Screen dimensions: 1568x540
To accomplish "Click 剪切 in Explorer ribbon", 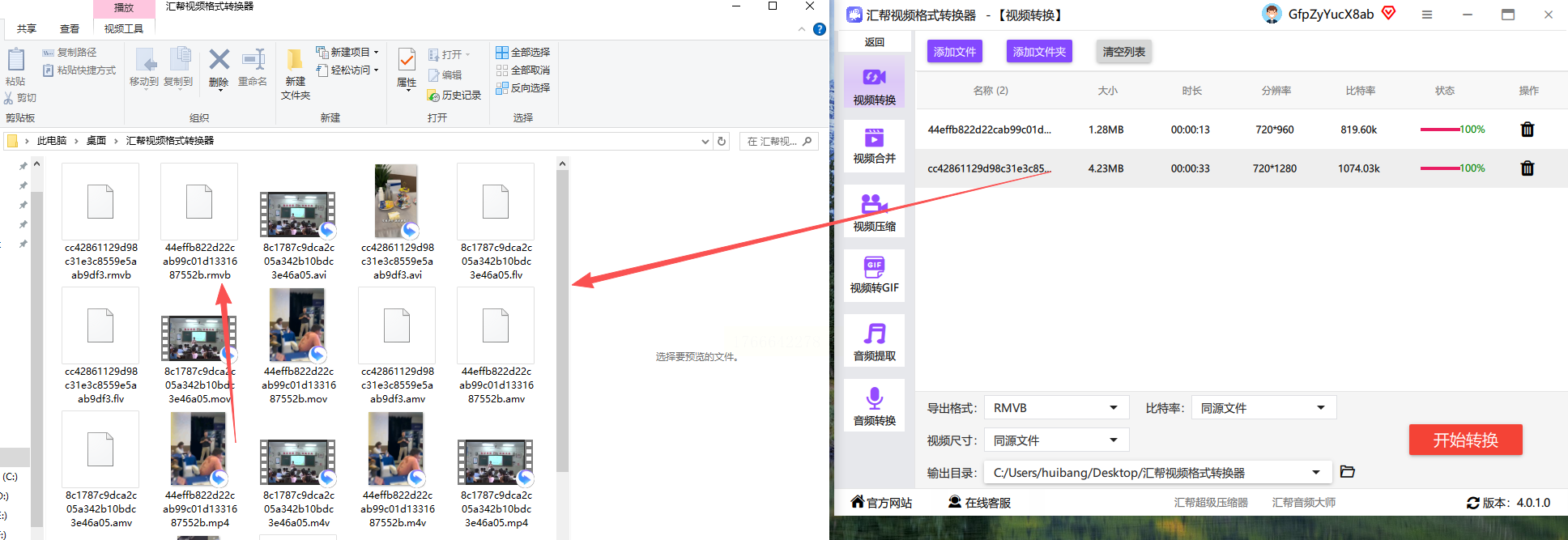I will click(x=20, y=98).
